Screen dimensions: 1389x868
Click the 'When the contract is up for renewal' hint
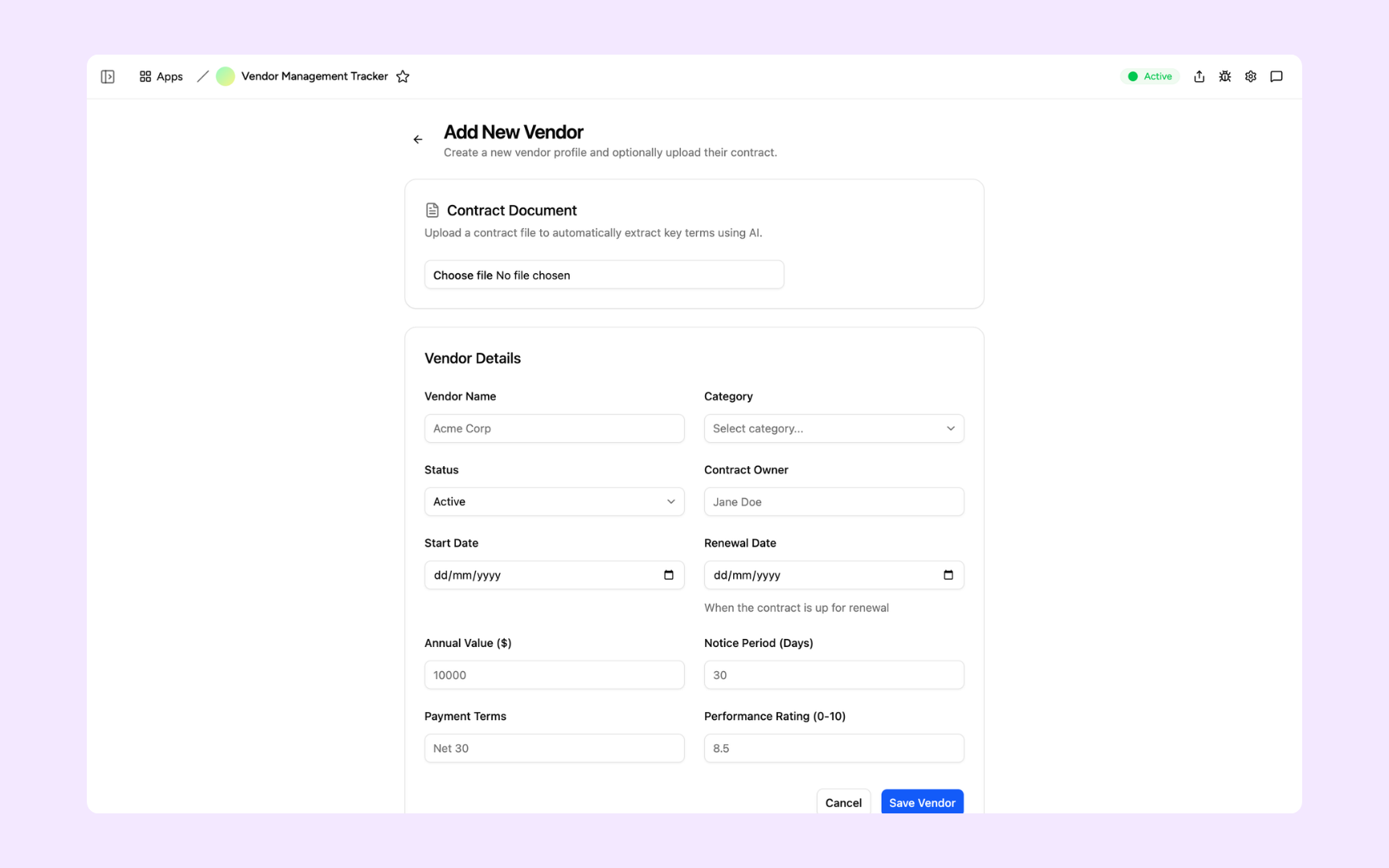pyautogui.click(x=797, y=608)
